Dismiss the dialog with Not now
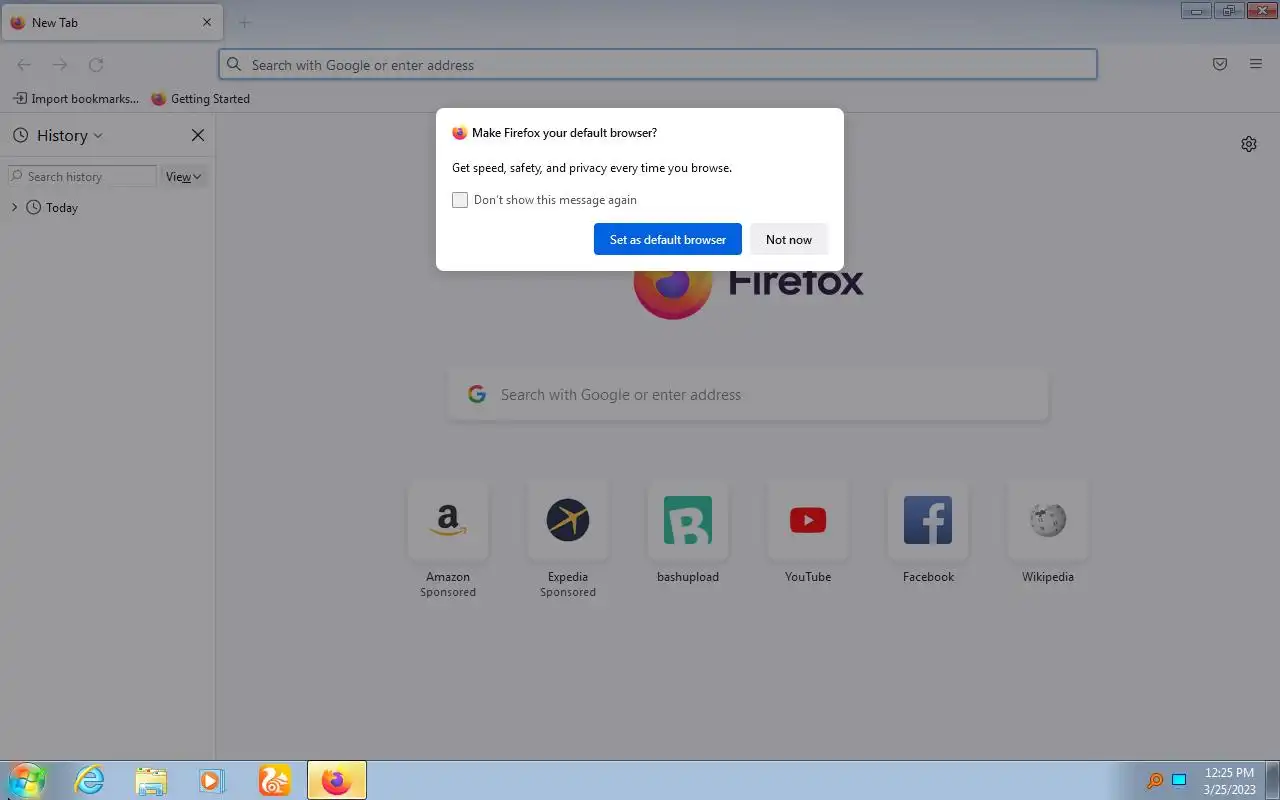The image size is (1280, 800). [x=789, y=239]
